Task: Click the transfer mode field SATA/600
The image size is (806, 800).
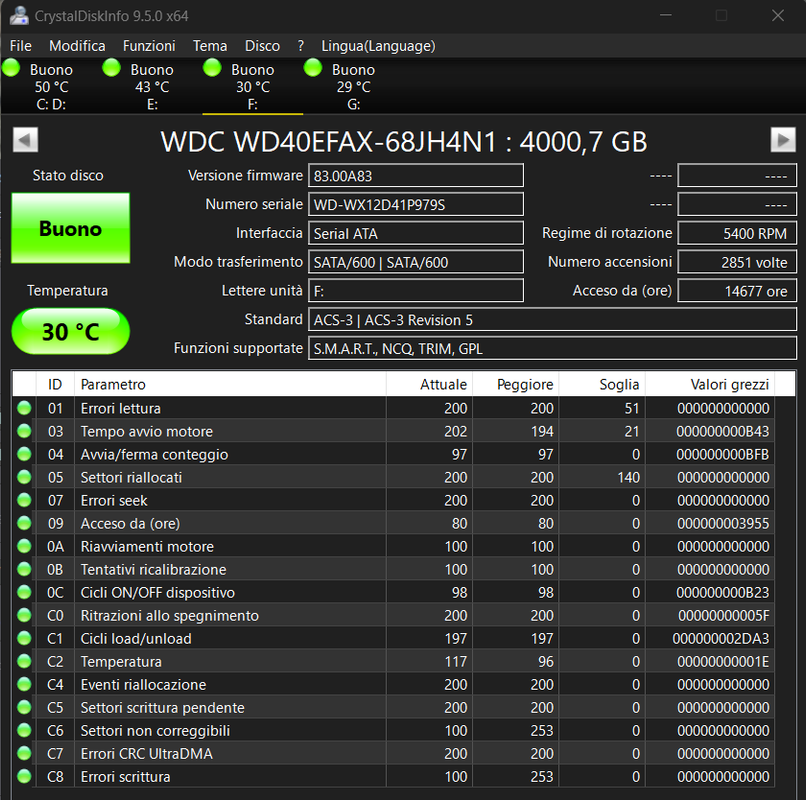Action: pos(416,262)
